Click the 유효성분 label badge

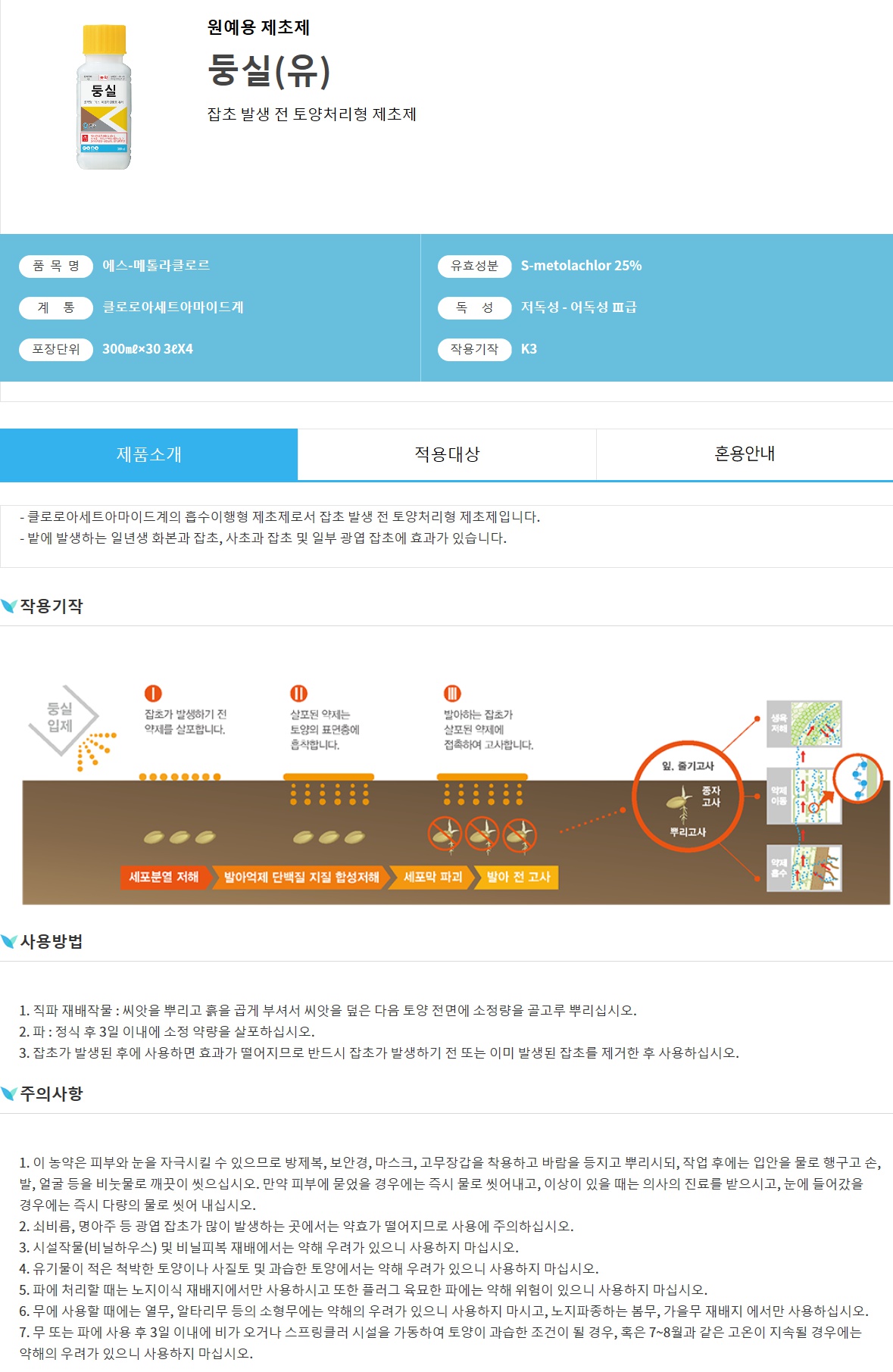coord(475,266)
